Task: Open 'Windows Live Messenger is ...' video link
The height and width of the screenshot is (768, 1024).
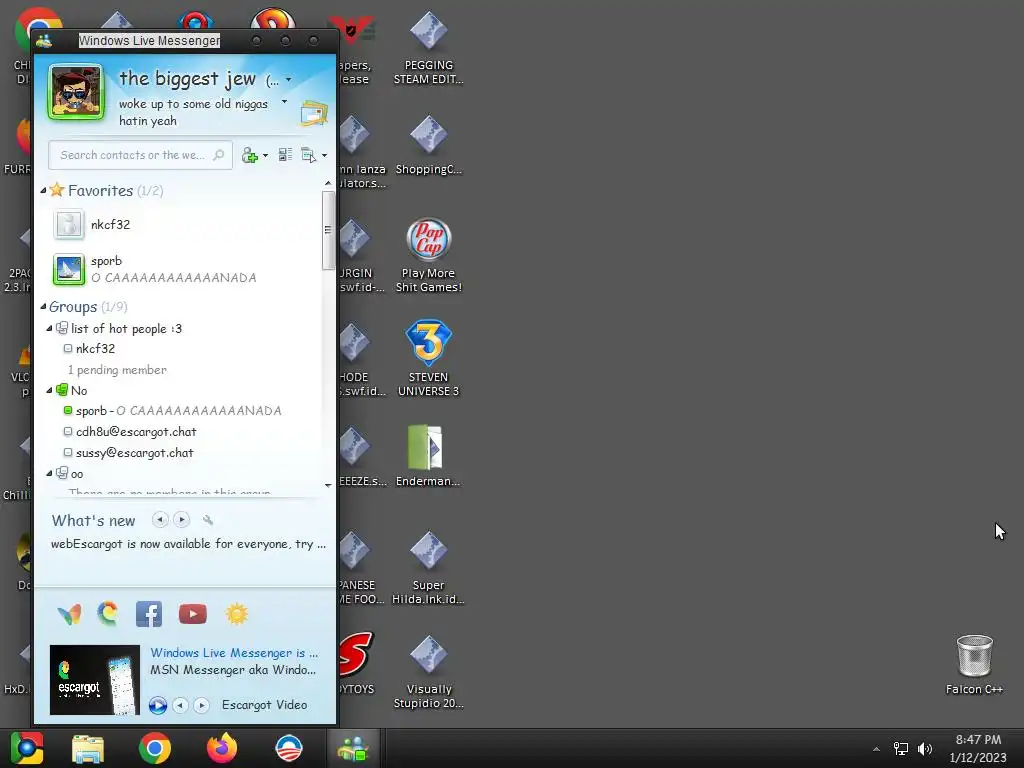Action: 234,653
